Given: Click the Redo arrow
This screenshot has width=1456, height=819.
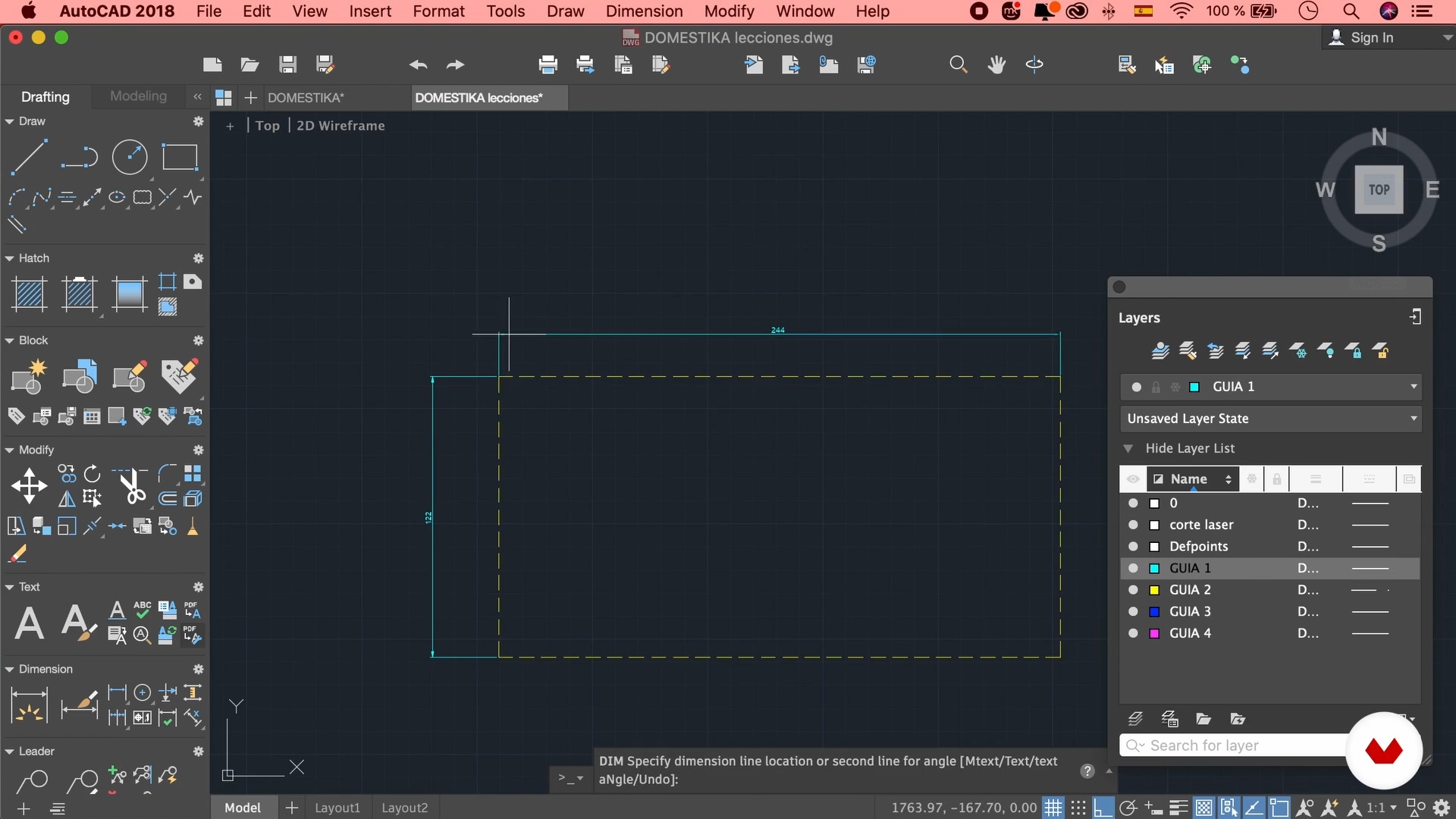Looking at the screenshot, I should [x=455, y=65].
